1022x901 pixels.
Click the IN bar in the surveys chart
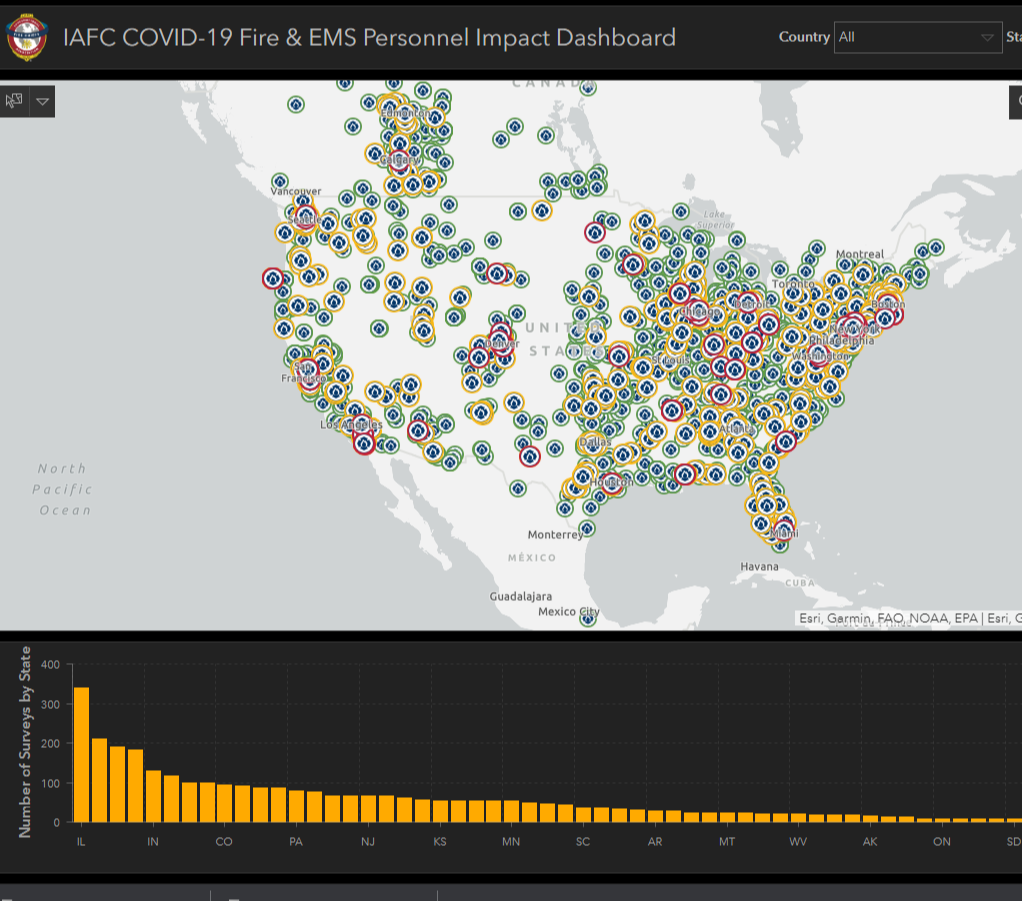coord(153,796)
